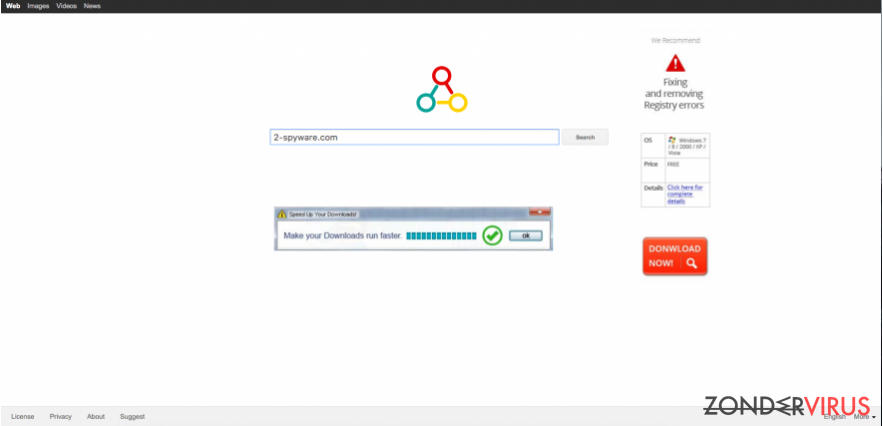883x426 pixels.
Task: Open the Suggest footer link
Action: (x=132, y=416)
